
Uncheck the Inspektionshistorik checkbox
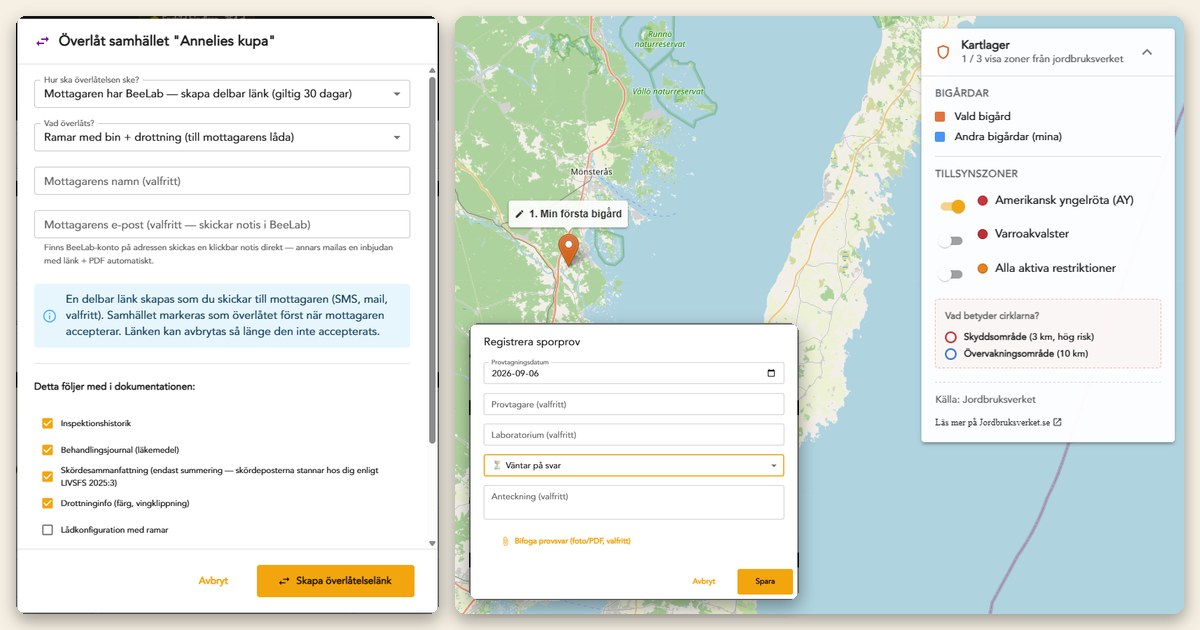click(x=47, y=423)
